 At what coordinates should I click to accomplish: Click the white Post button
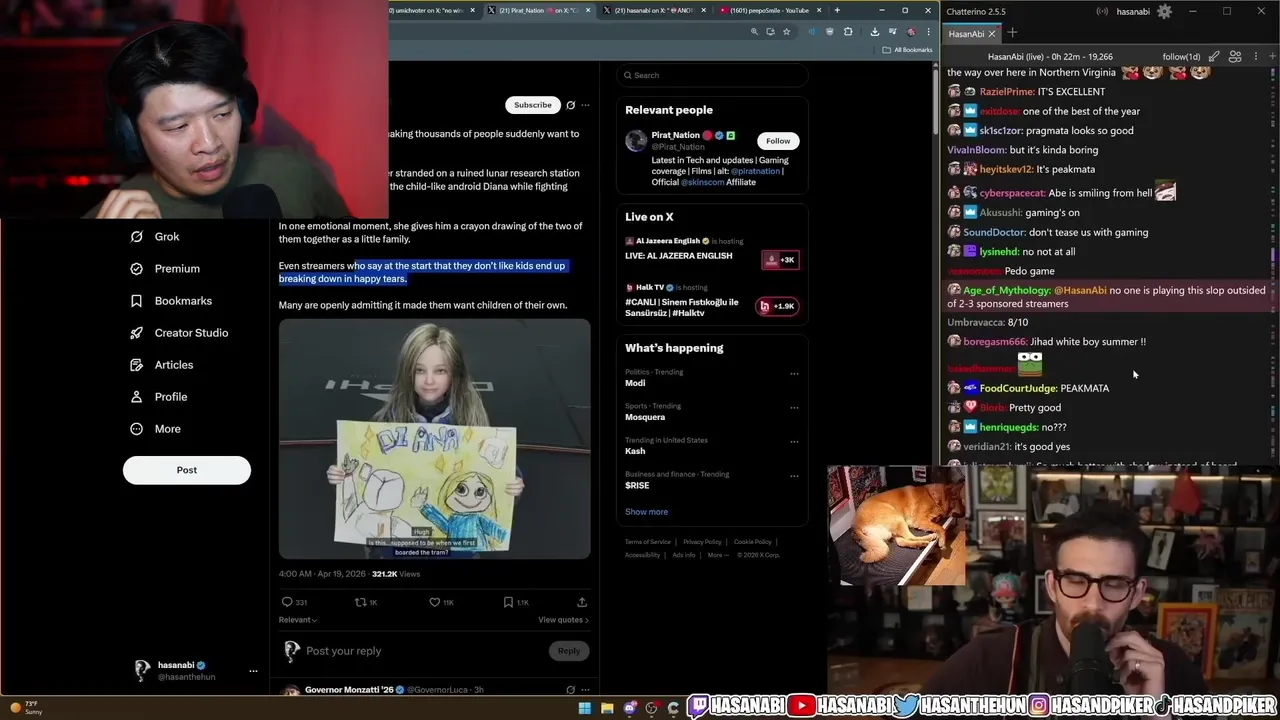[187, 470]
